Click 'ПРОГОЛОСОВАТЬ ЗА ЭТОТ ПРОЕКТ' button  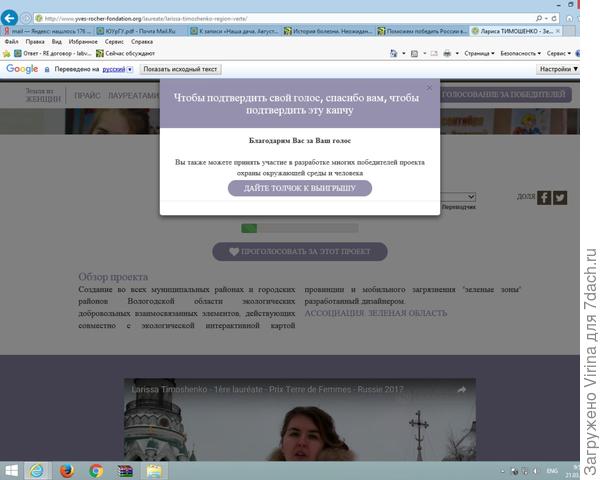[300, 251]
